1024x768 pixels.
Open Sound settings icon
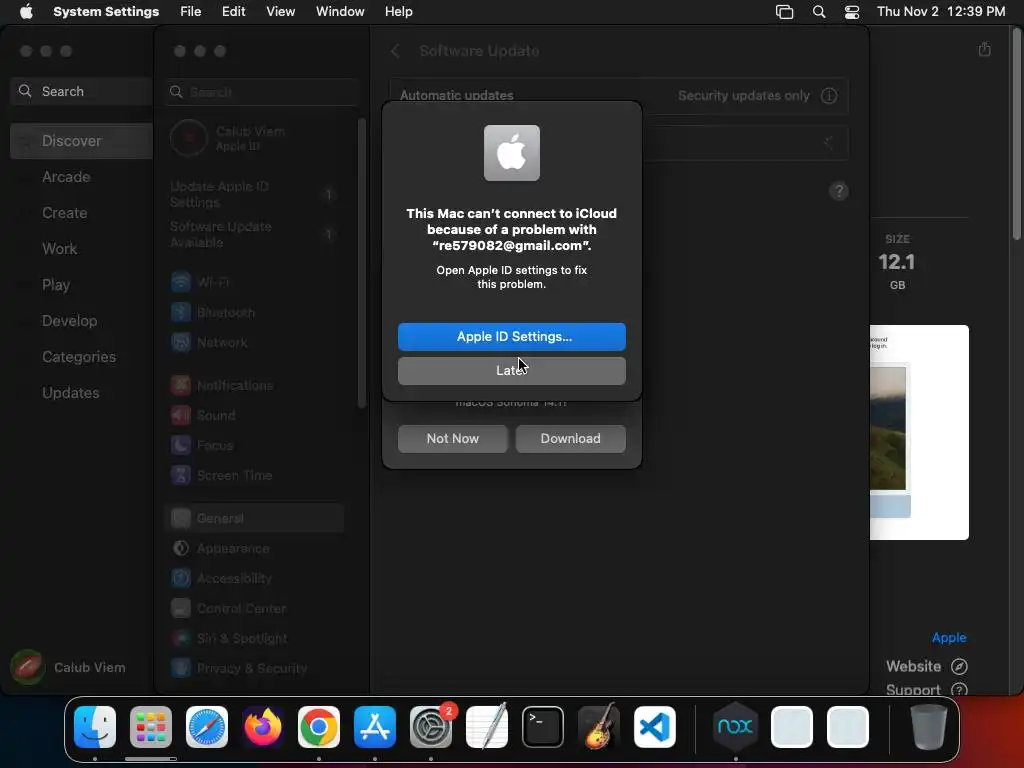tap(181, 415)
